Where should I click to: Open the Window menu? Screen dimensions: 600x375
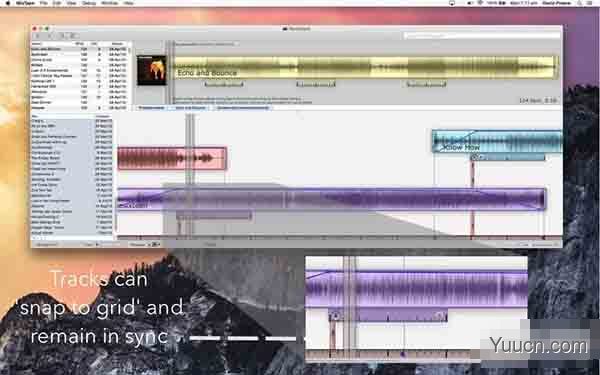pyautogui.click(x=109, y=3)
